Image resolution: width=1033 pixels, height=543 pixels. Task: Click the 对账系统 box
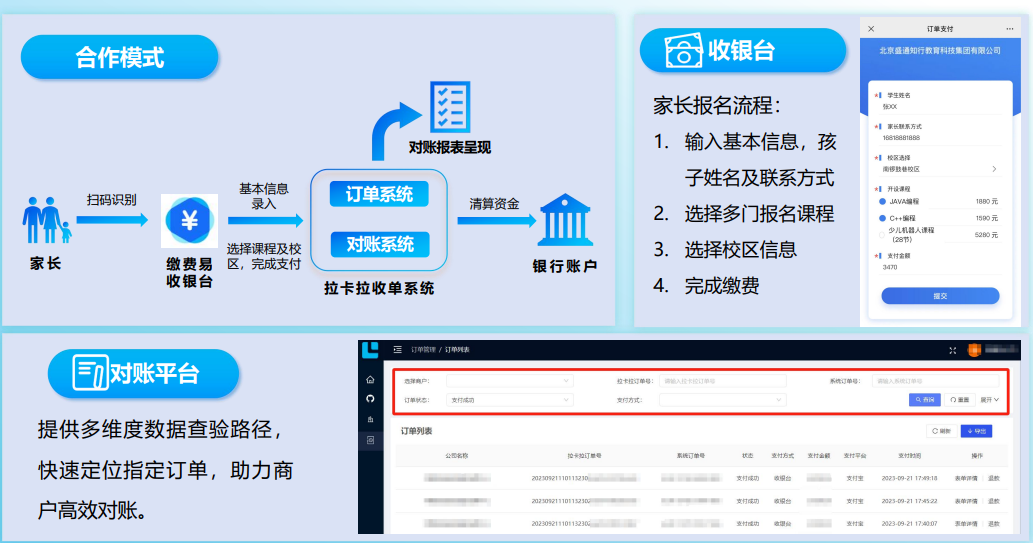point(379,244)
